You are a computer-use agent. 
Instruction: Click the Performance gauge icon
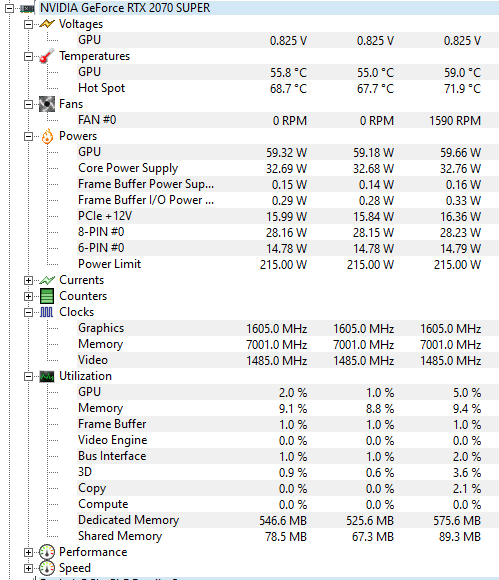(x=47, y=552)
